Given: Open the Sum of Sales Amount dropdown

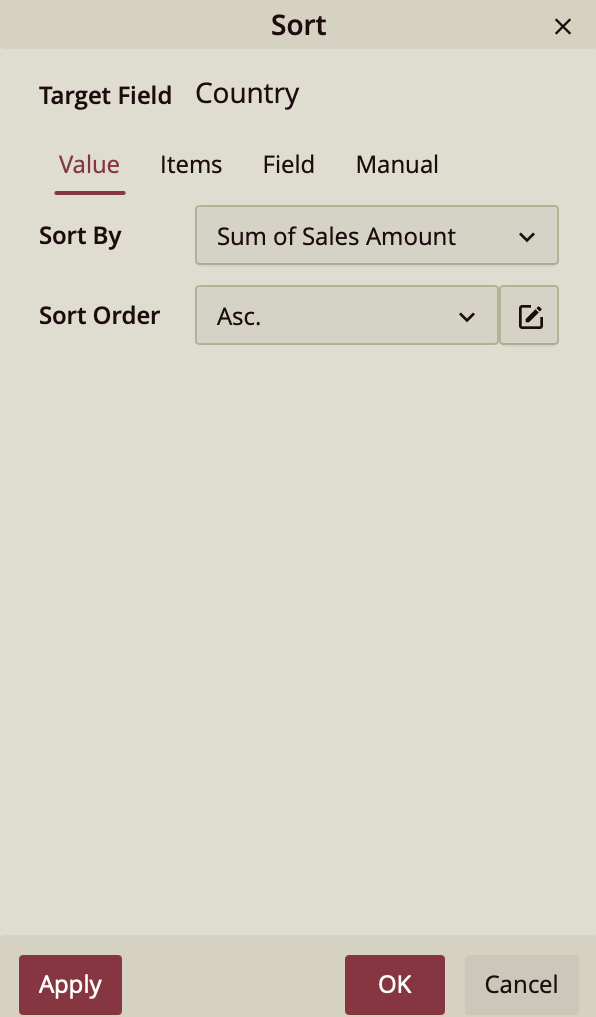Looking at the screenshot, I should coord(377,235).
